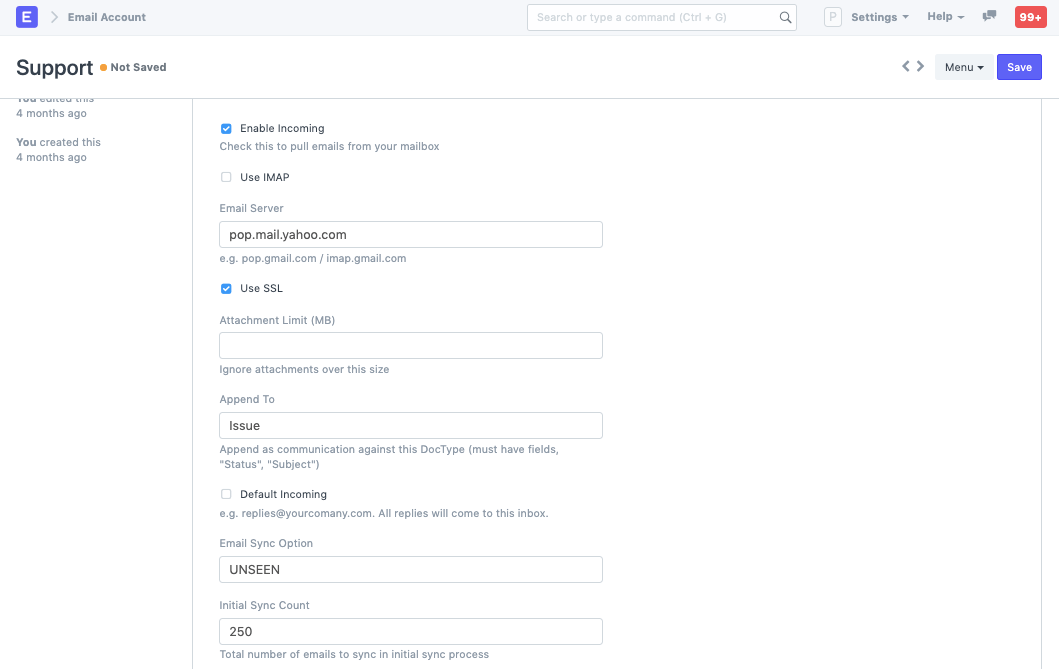The height and width of the screenshot is (669, 1059).
Task: Disable the Use SSL option
Action: [x=226, y=289]
